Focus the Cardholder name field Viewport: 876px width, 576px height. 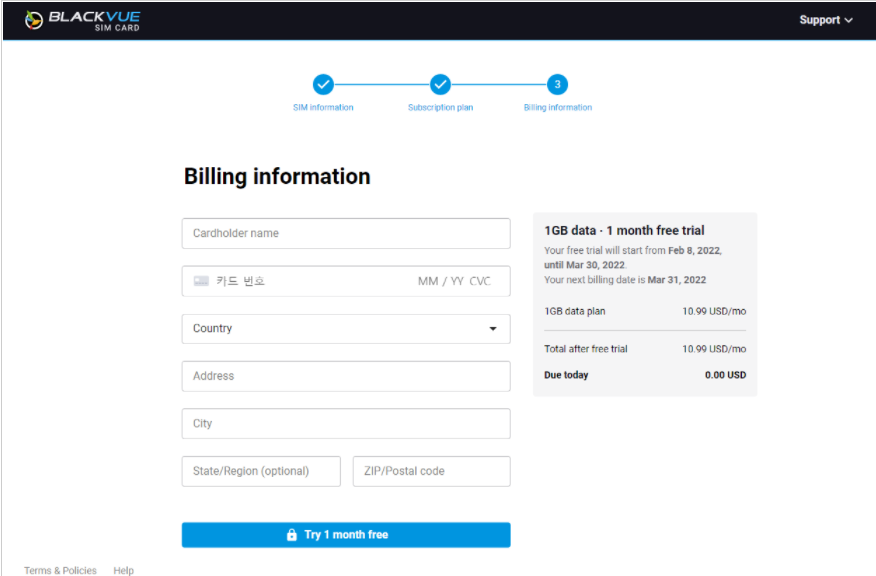[x=346, y=234]
